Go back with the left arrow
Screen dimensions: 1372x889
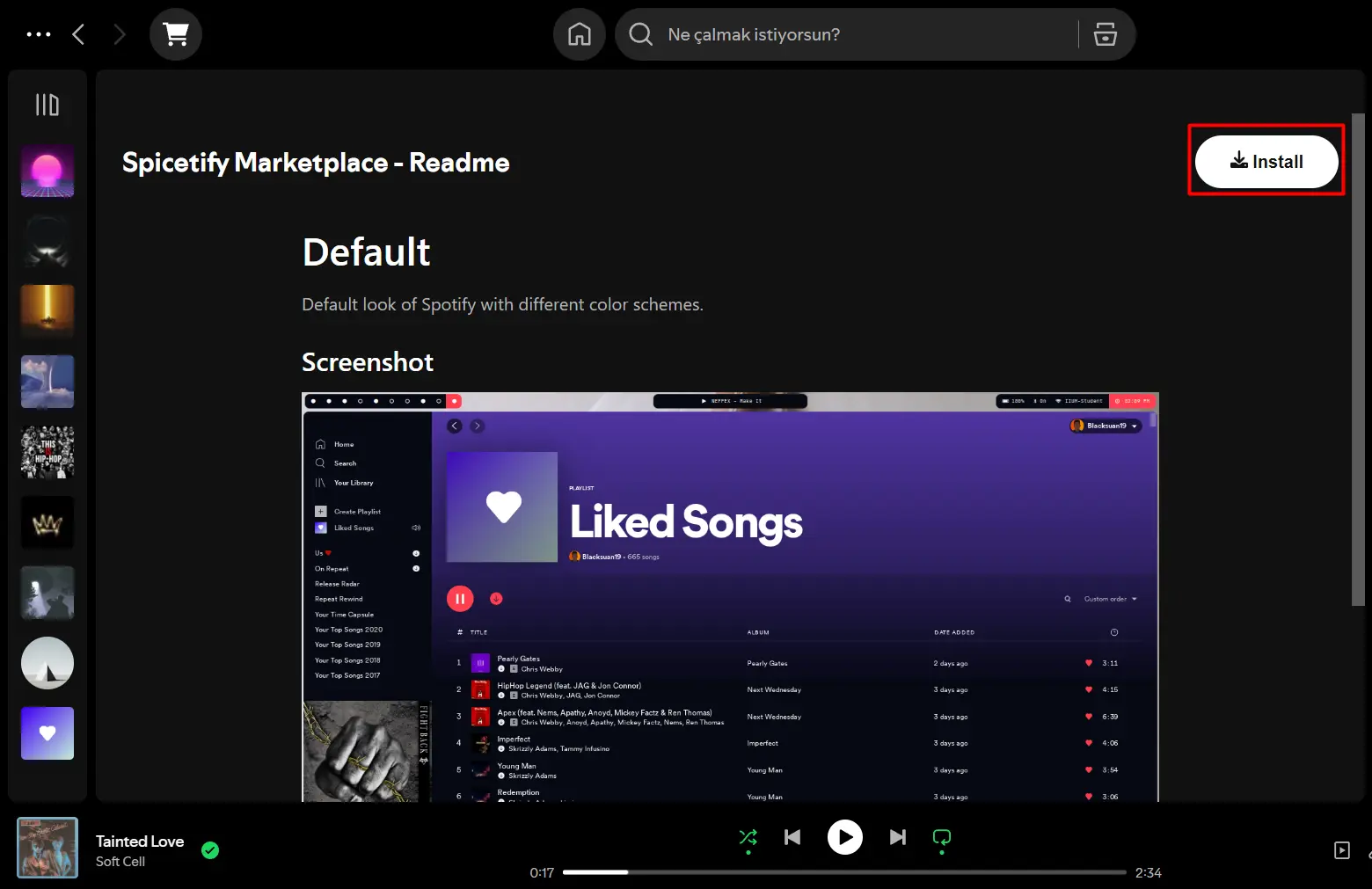tap(78, 34)
